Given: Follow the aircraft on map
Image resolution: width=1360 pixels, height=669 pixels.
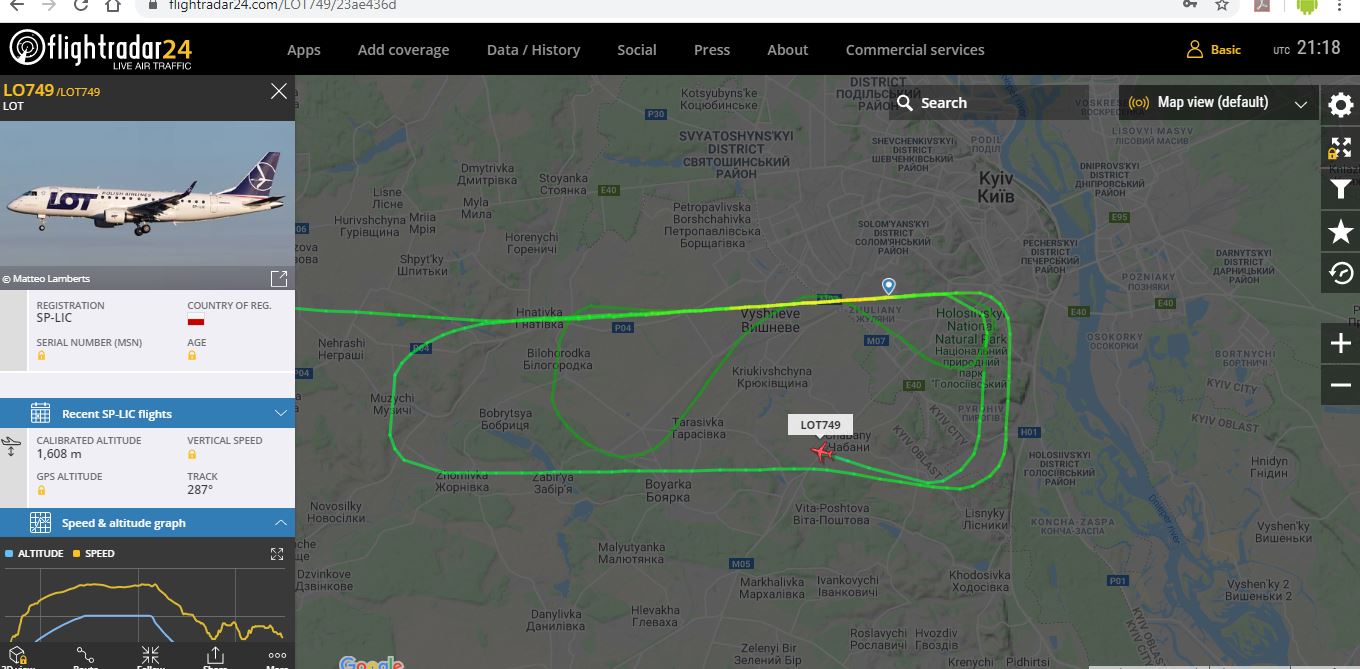Looking at the screenshot, I should [150, 656].
